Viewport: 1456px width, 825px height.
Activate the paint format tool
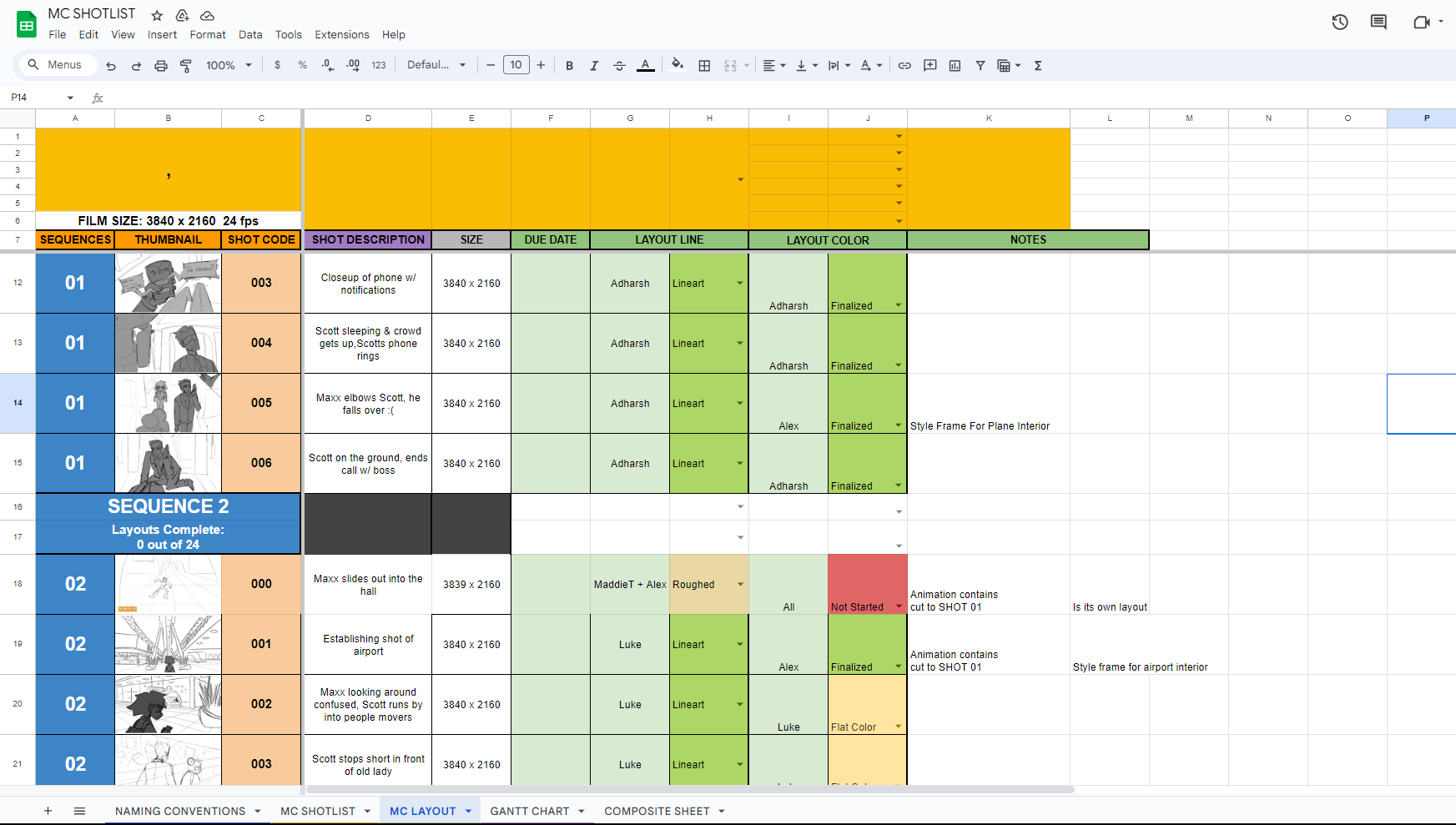(186, 65)
